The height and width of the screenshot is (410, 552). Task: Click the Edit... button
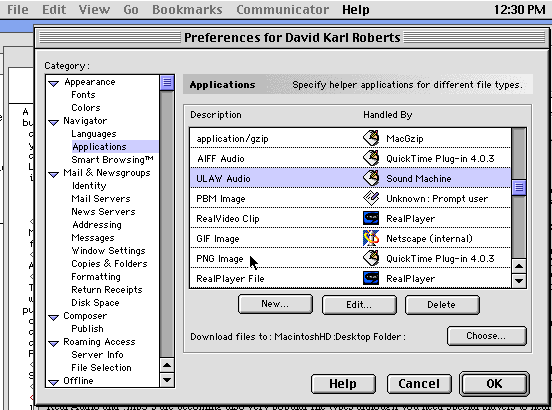pos(359,304)
